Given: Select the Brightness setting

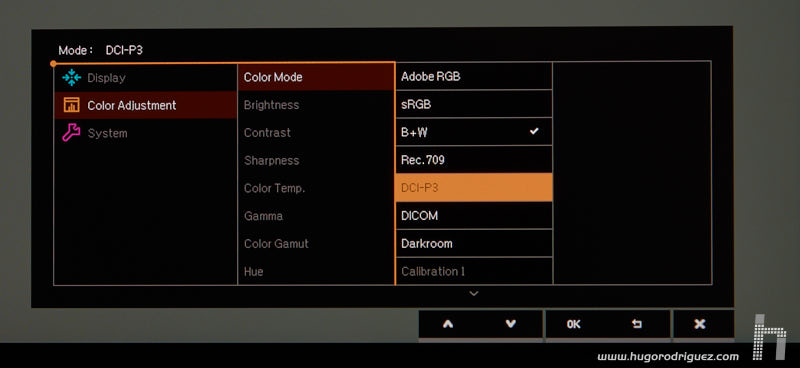Looking at the screenshot, I should 316,105.
